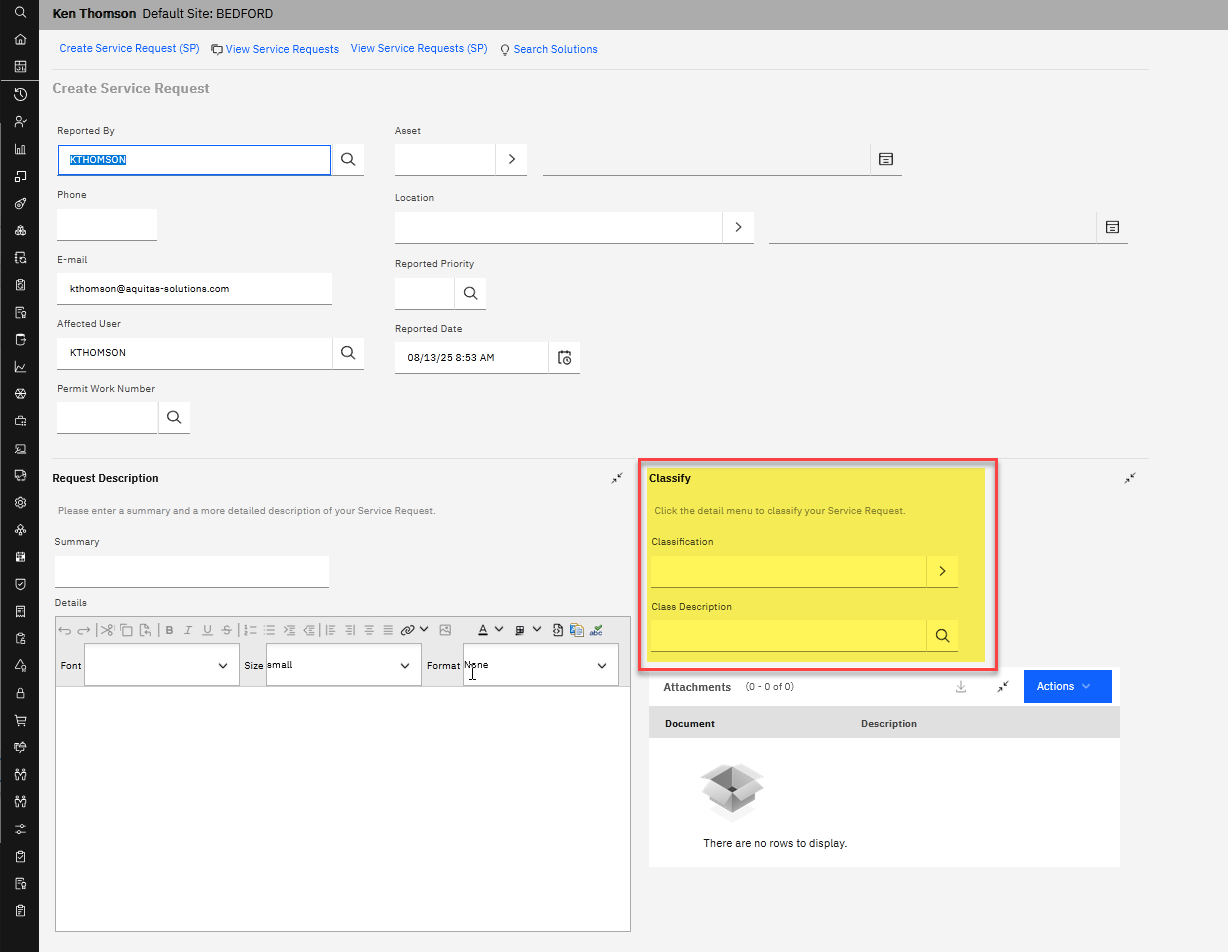Expand the link options arrow beside chain icon

tap(424, 630)
